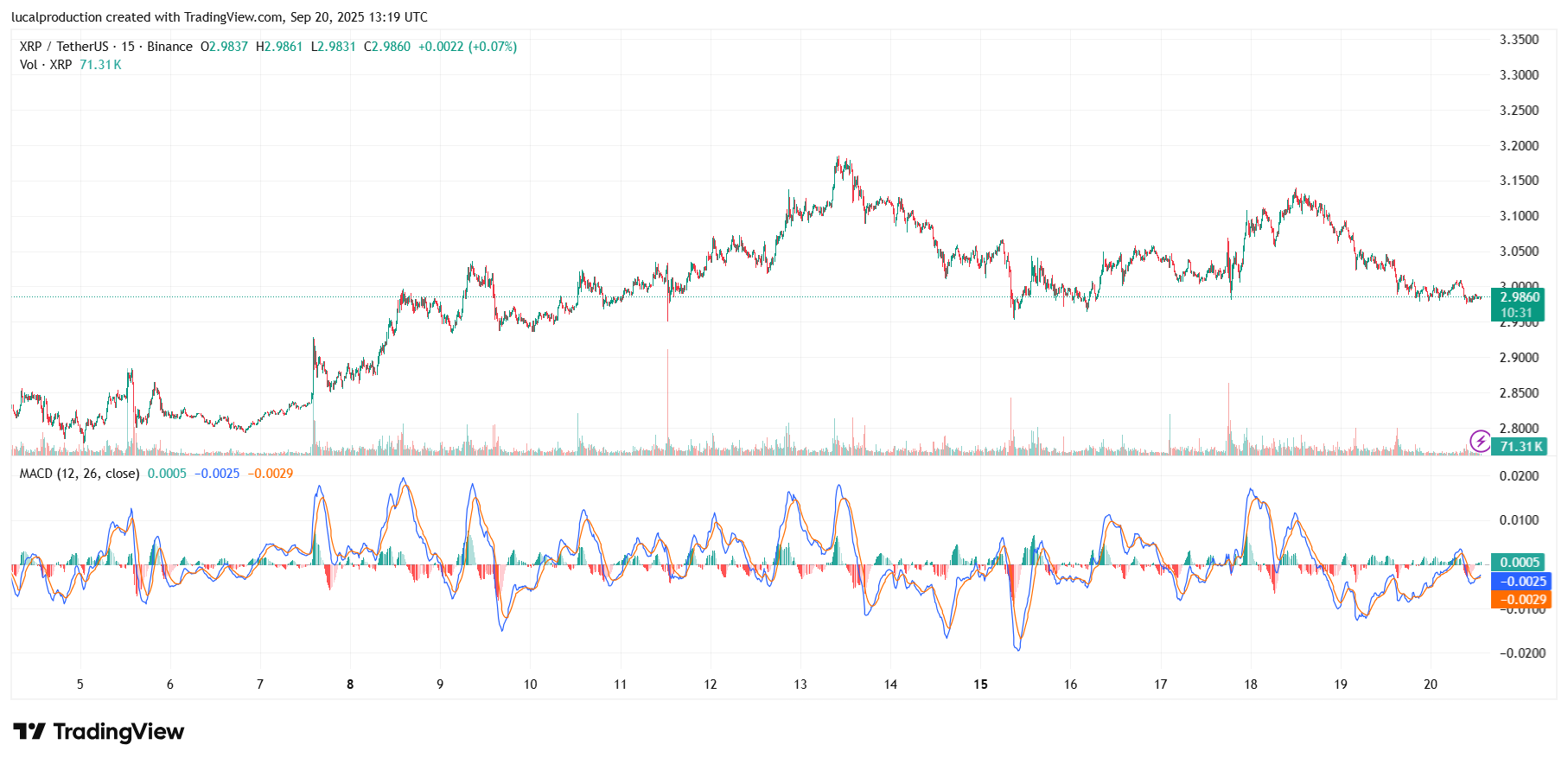The width and height of the screenshot is (1568, 764).
Task: Select the open value O2.9837
Action: [225, 47]
